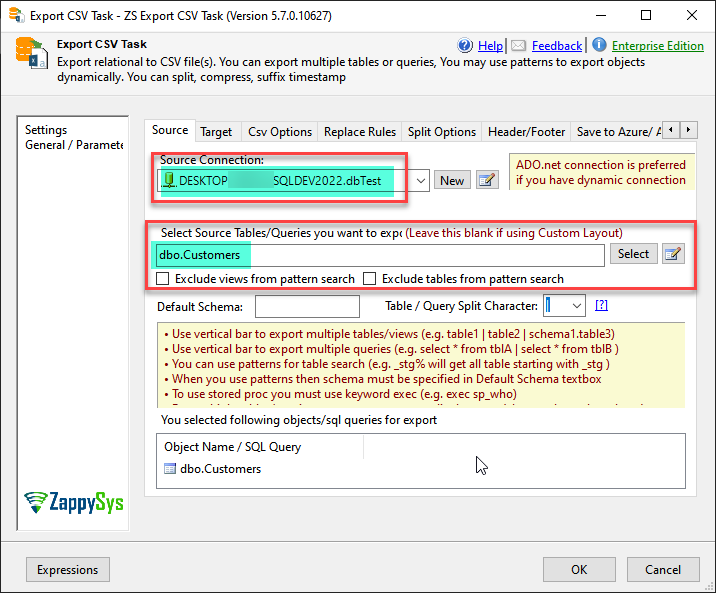Open the Header/Footer tab
Viewport: 716px width, 593px height.
point(526,132)
